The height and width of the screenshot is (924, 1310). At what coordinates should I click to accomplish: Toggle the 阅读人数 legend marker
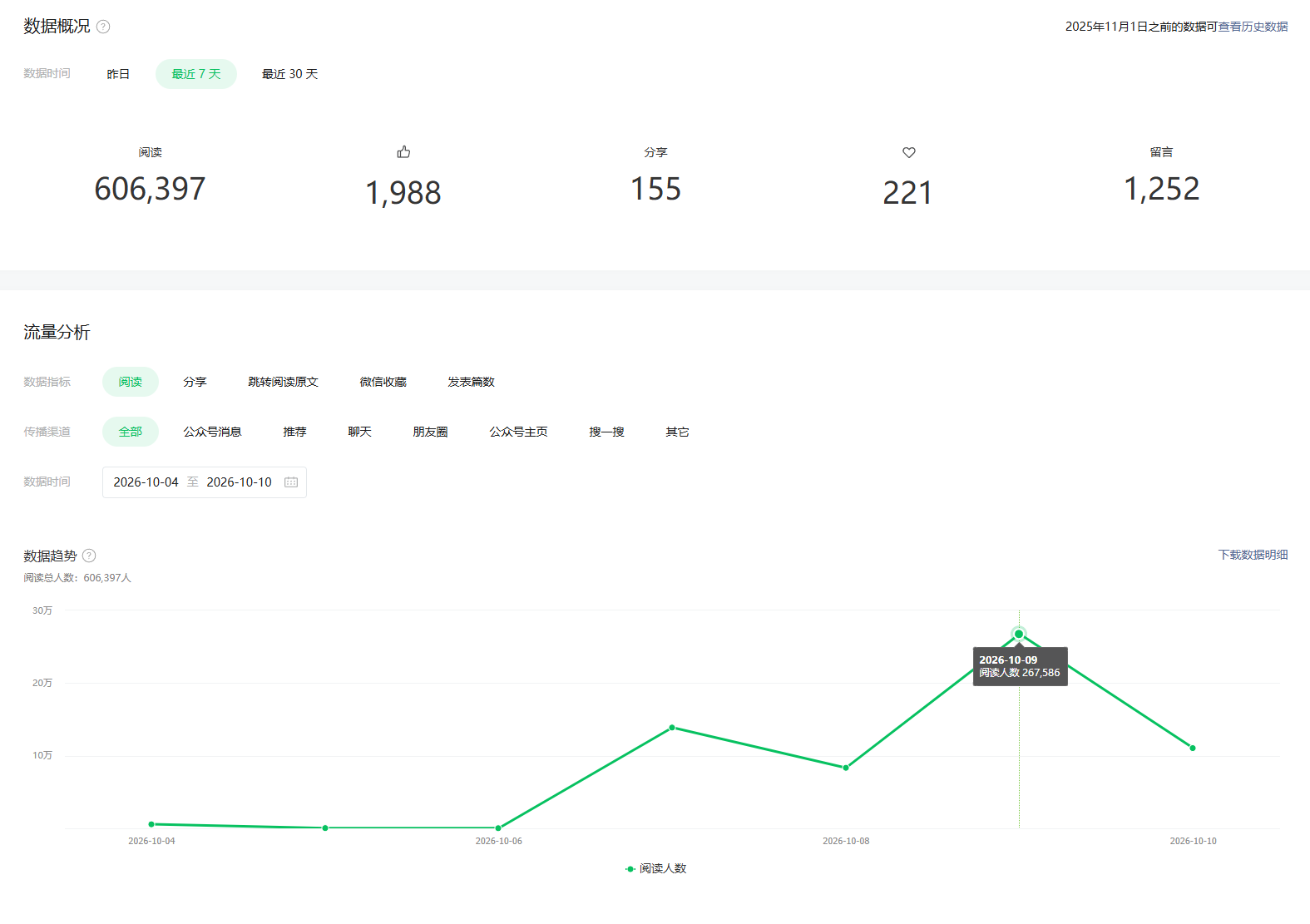point(630,868)
